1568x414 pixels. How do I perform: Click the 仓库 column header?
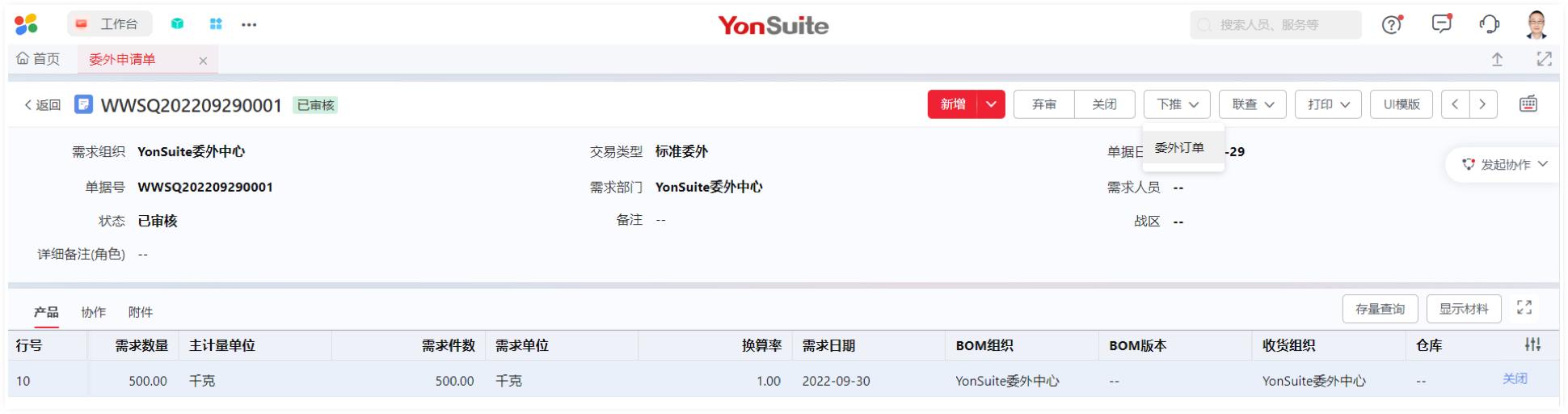[x=1429, y=345]
